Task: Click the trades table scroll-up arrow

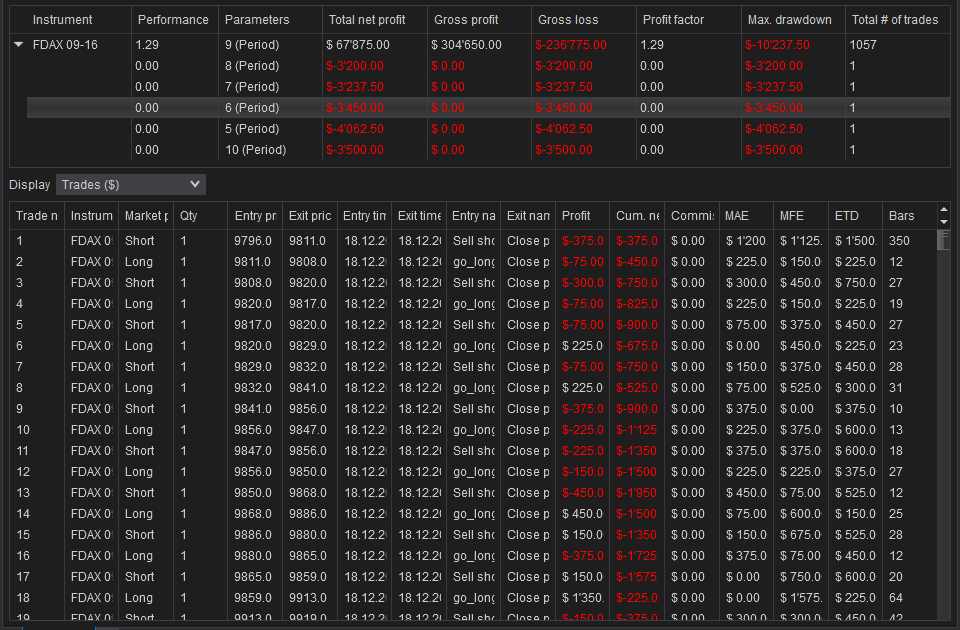Action: coord(943,209)
